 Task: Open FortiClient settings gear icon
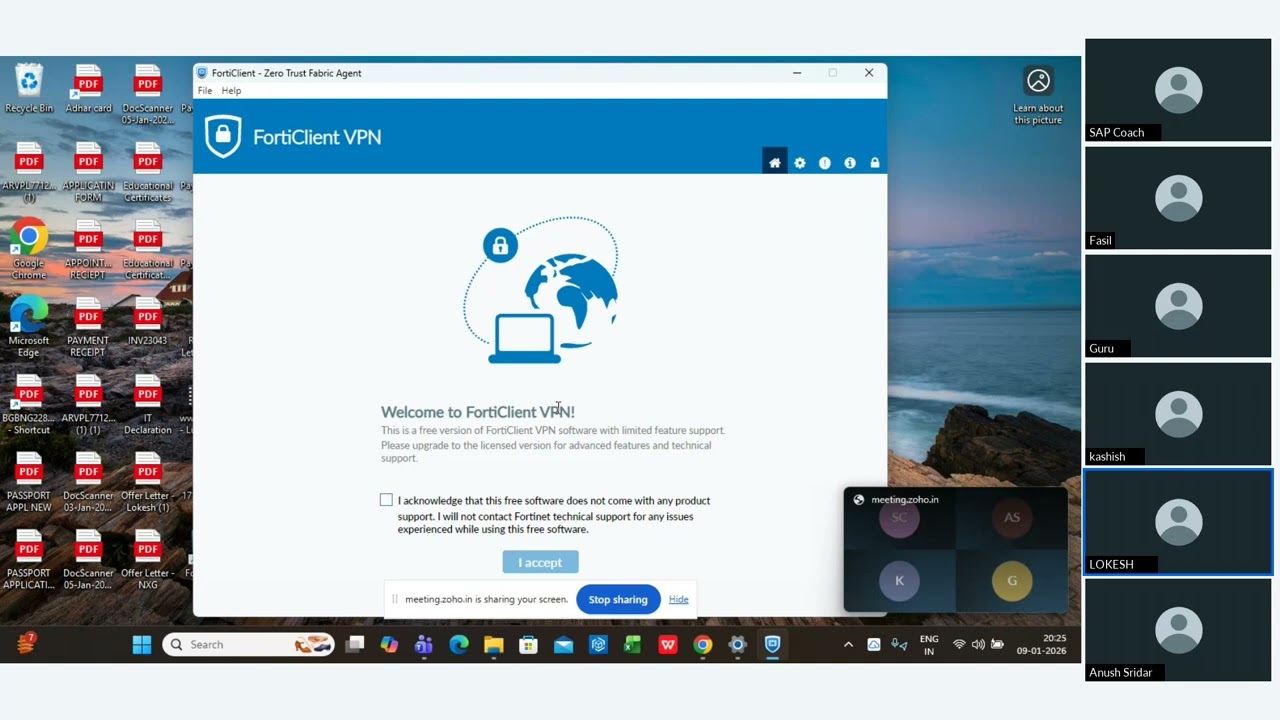point(800,163)
